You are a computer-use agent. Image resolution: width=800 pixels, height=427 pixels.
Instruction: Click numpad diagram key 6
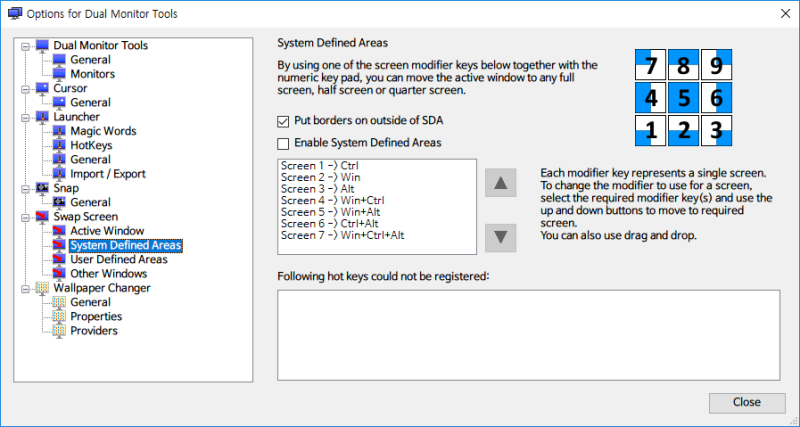[716, 97]
